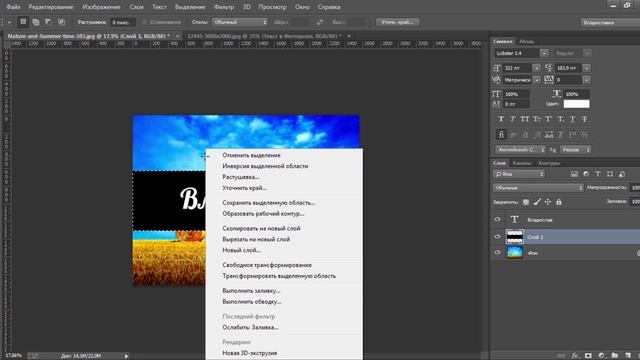Open layer blending mode Обычные dropdown

click(538, 188)
